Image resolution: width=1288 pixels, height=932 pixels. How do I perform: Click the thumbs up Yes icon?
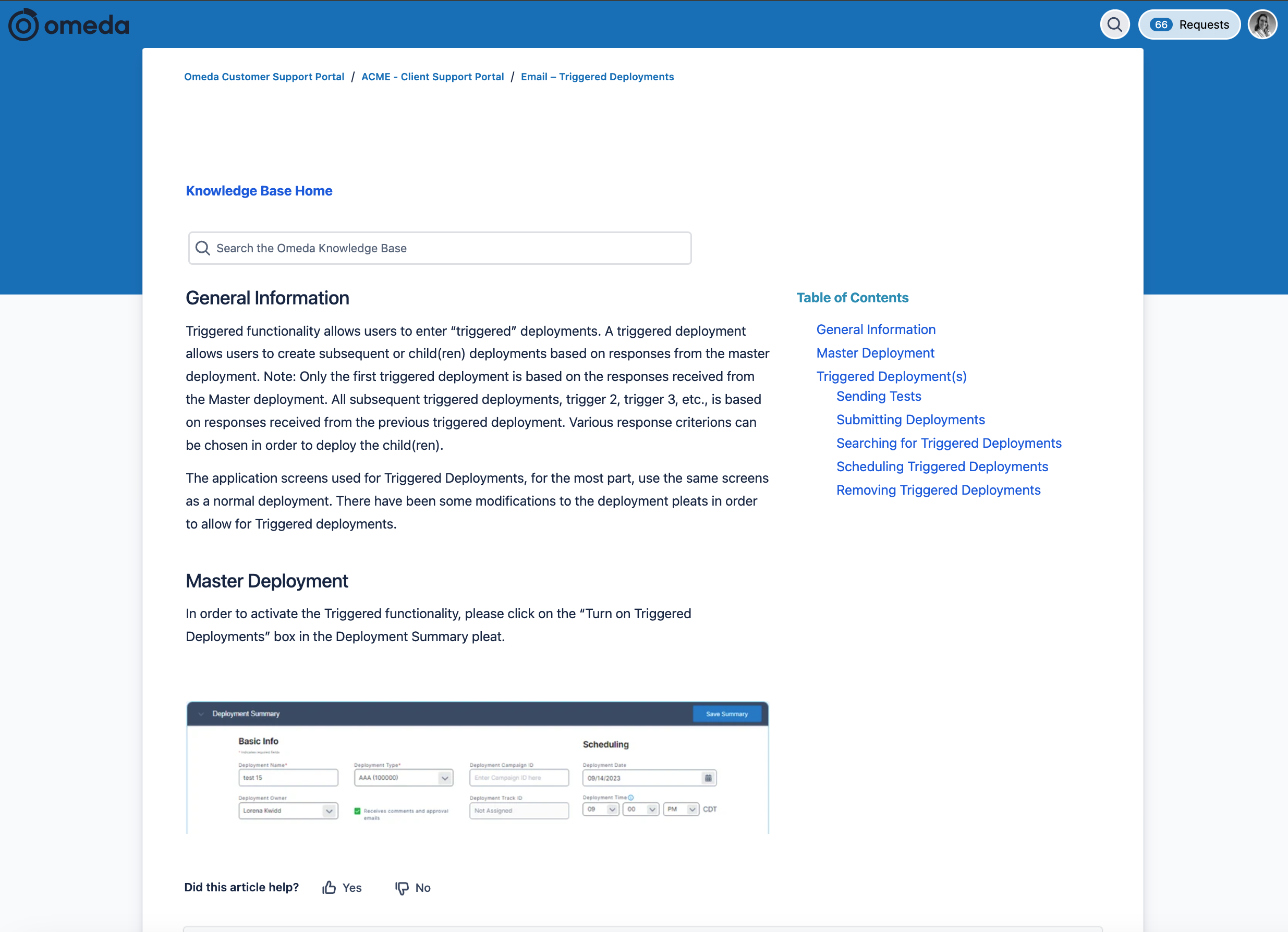[329, 887]
